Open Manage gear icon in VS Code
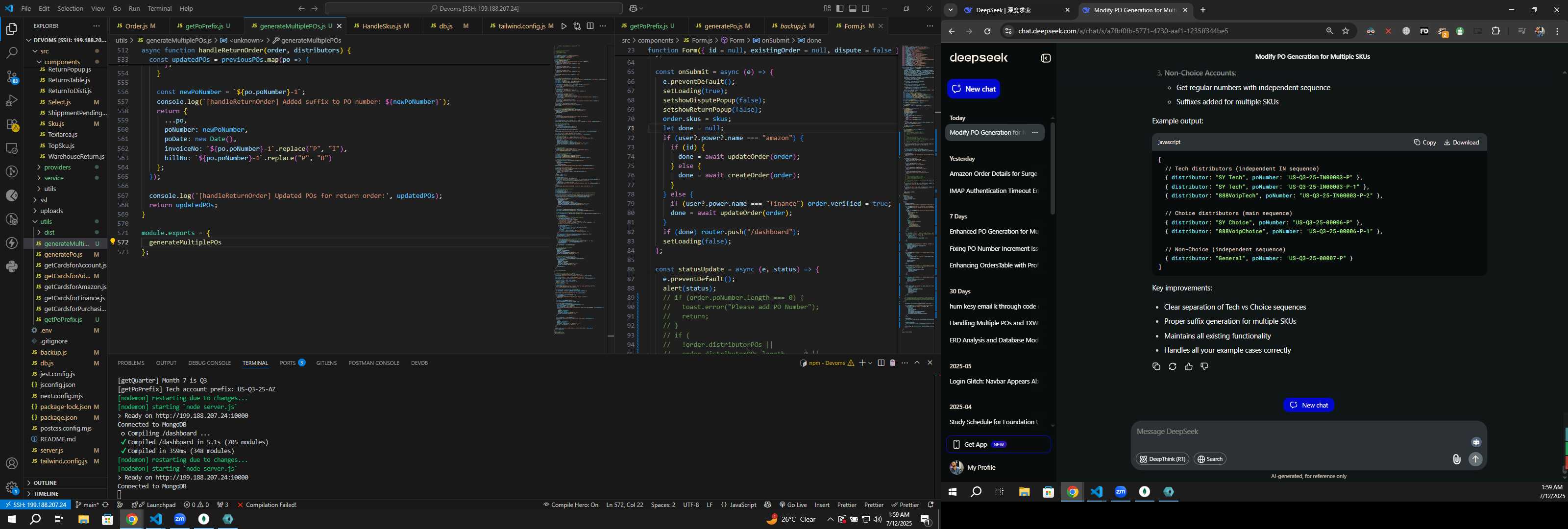The height and width of the screenshot is (529, 1568). [12, 487]
